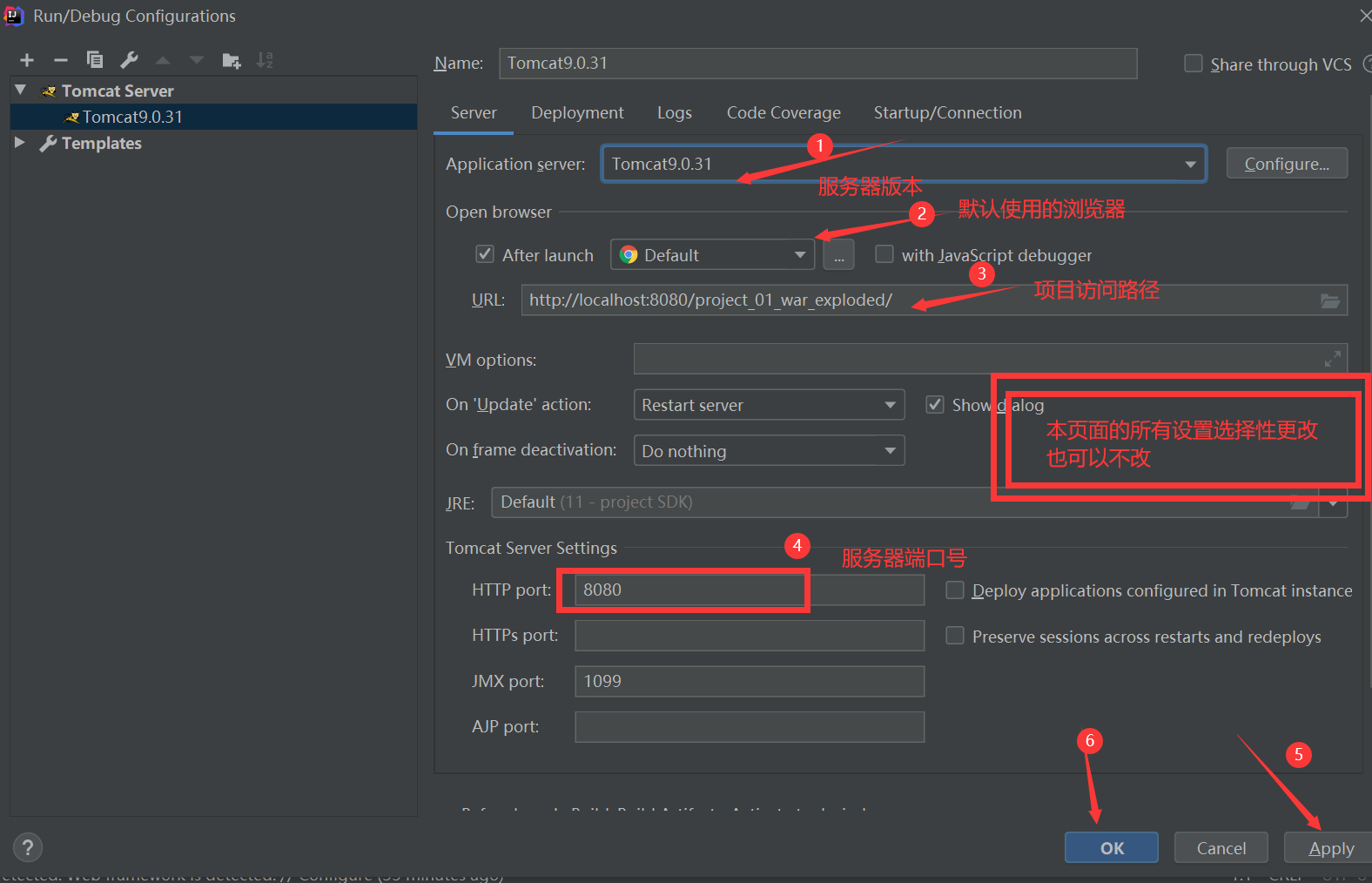Confirm with the OK button
Image resolution: width=1372 pixels, height=883 pixels.
click(1112, 848)
